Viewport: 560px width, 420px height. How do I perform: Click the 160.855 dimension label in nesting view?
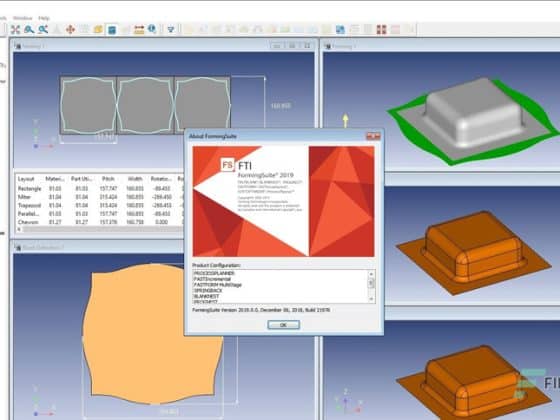pos(281,106)
